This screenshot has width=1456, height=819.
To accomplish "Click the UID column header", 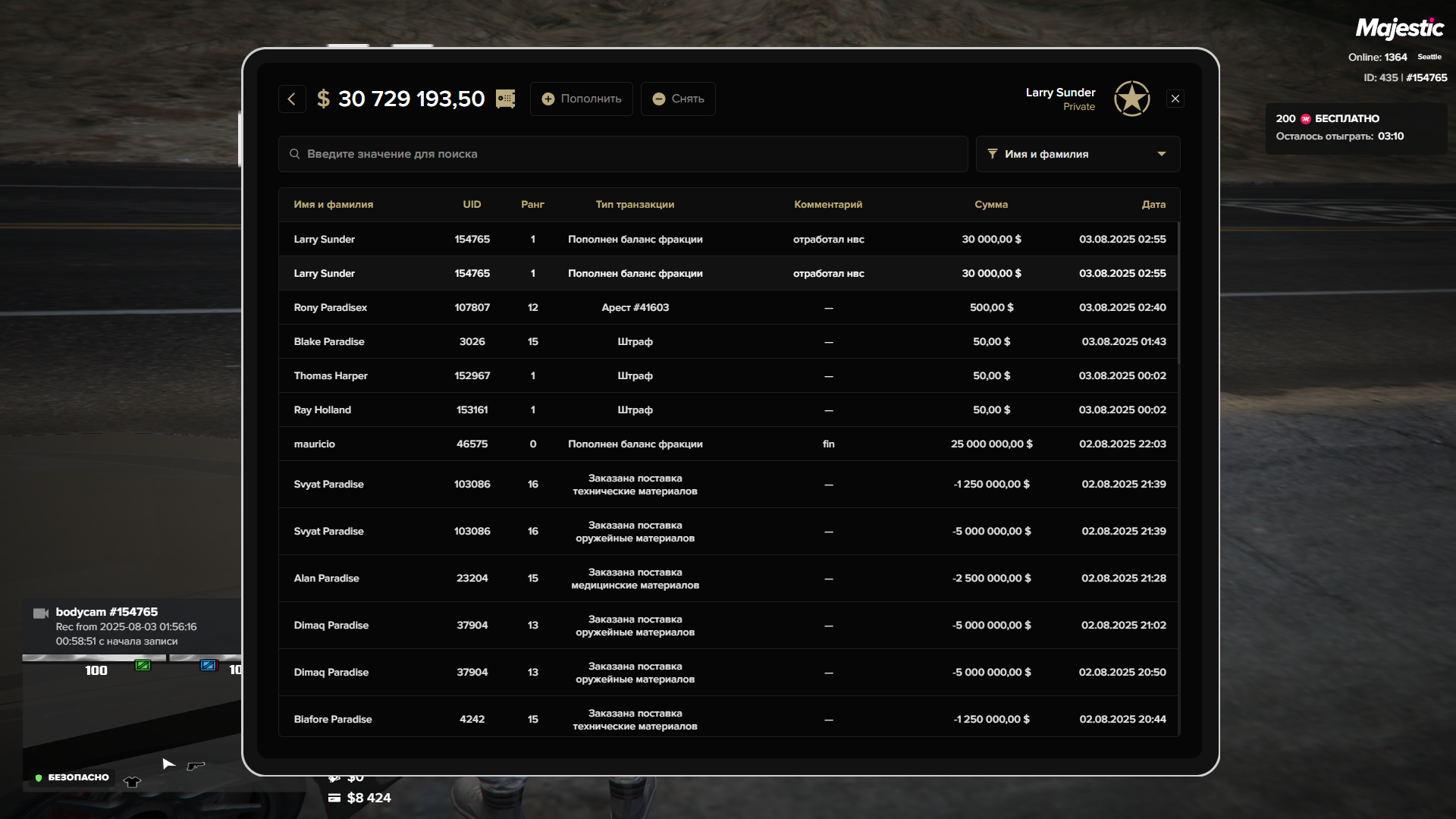I will click(x=472, y=205).
